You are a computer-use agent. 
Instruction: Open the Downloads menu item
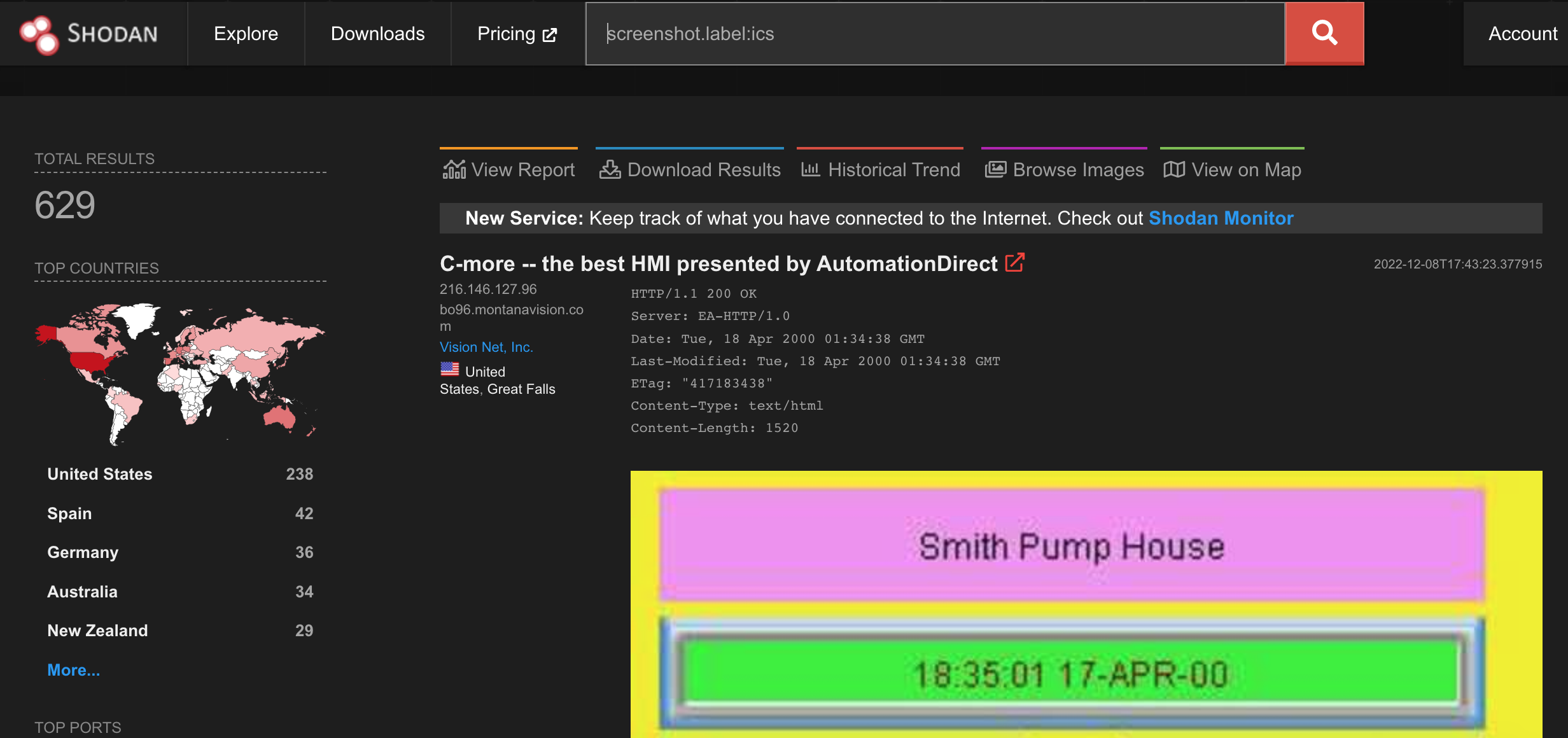pyautogui.click(x=377, y=33)
